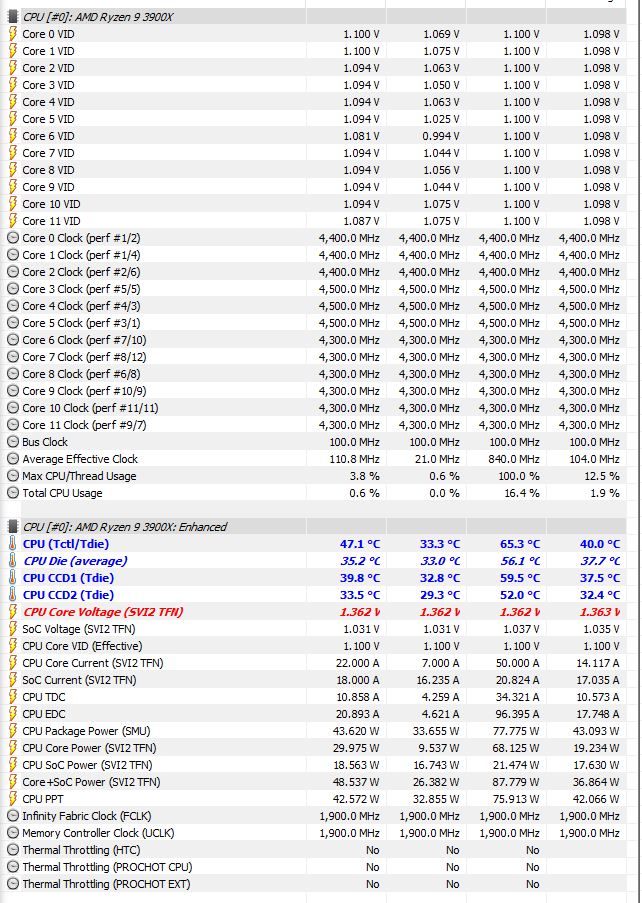Screen dimensions: 642x903
Task: Click the lightning icon for Core 6 VID
Action: (x=13, y=136)
